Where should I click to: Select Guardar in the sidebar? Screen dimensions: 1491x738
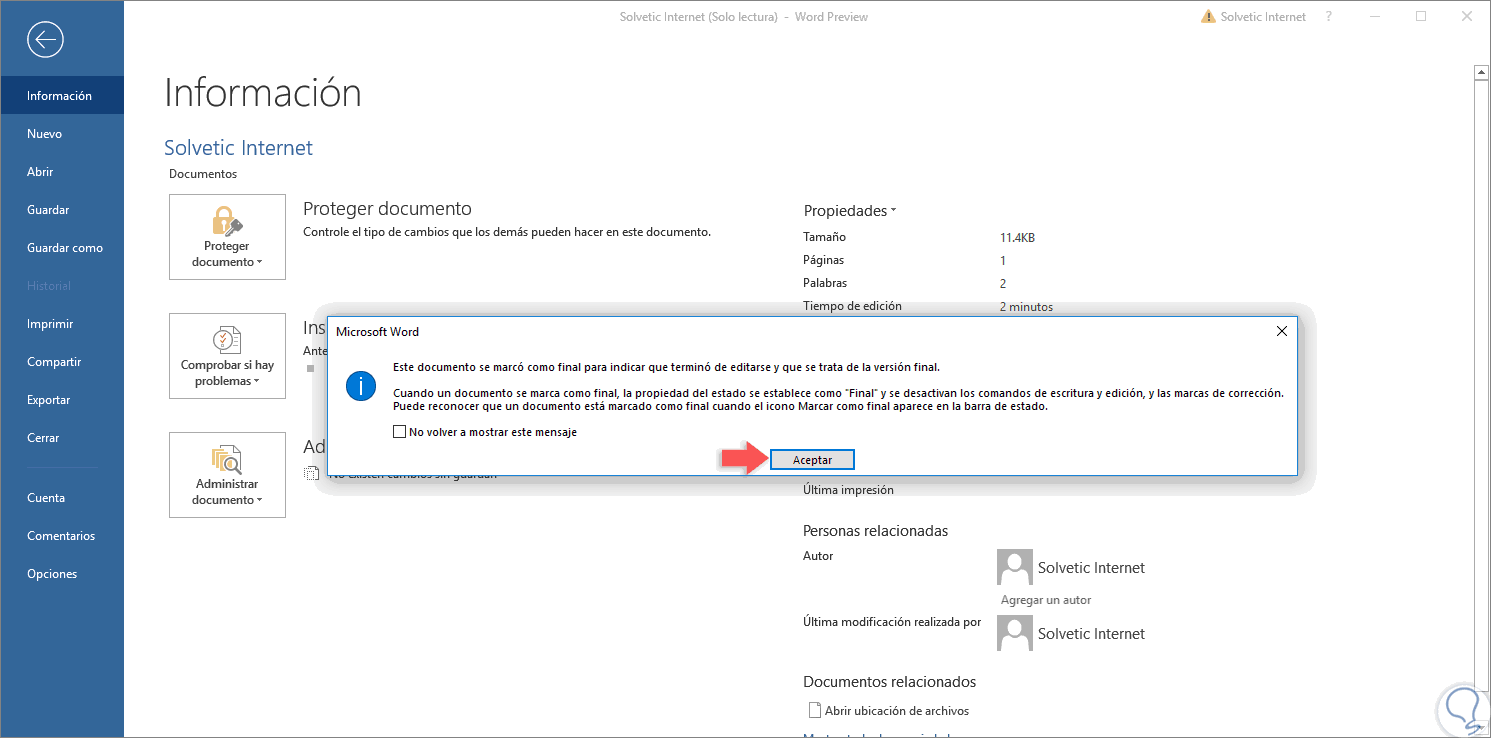tap(62, 210)
